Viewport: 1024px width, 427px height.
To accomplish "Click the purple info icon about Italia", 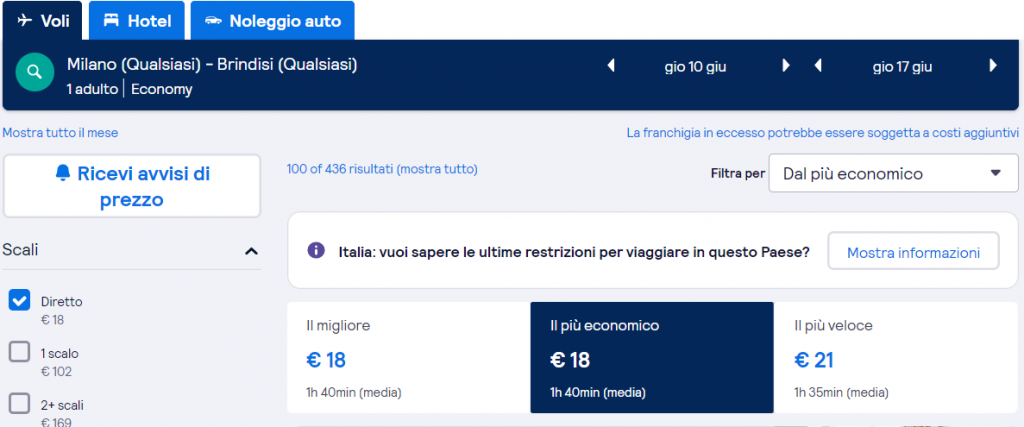I will coord(316,250).
